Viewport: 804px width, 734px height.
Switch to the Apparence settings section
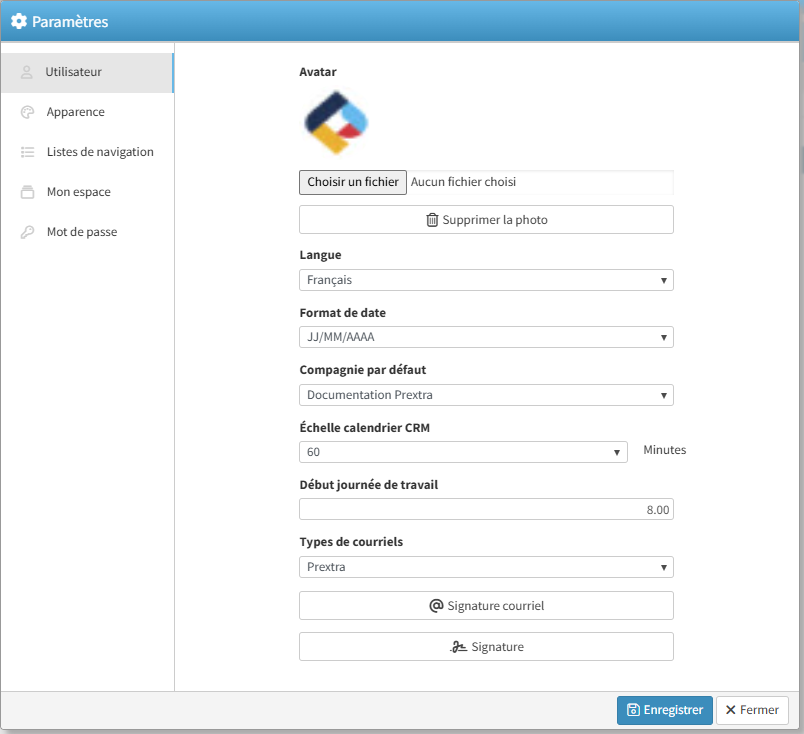[76, 112]
